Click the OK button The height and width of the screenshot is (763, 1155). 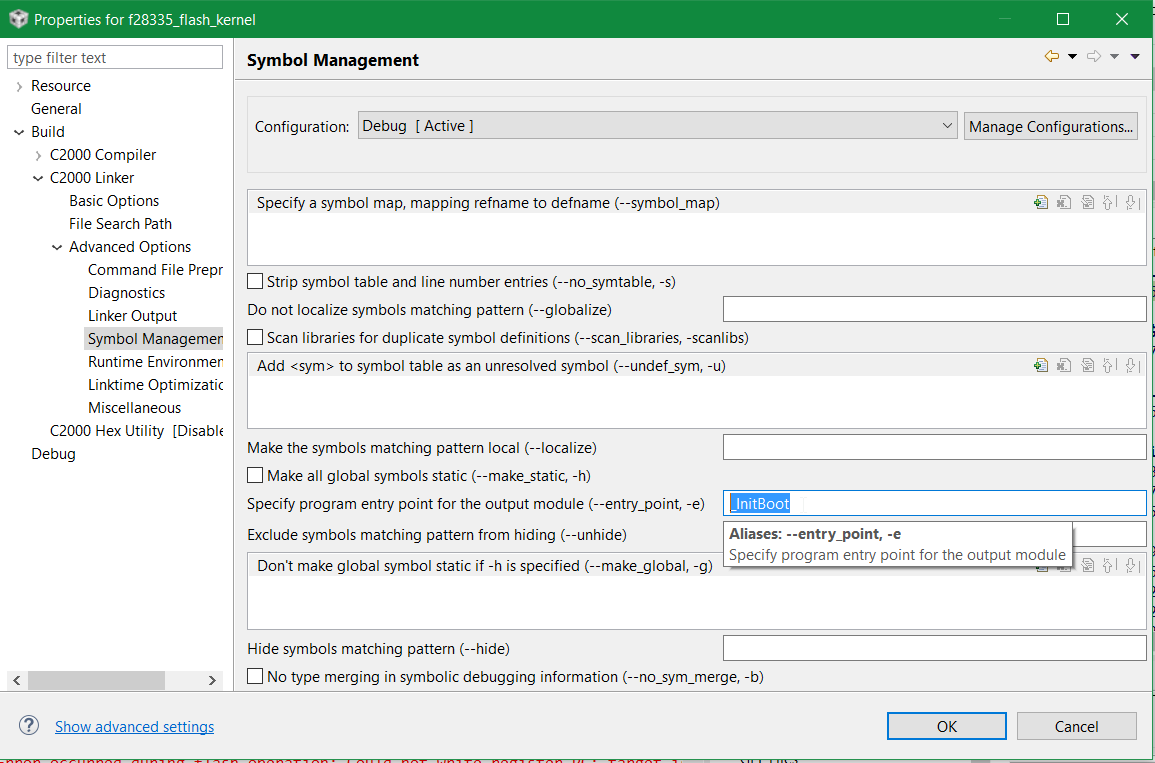[x=947, y=726]
